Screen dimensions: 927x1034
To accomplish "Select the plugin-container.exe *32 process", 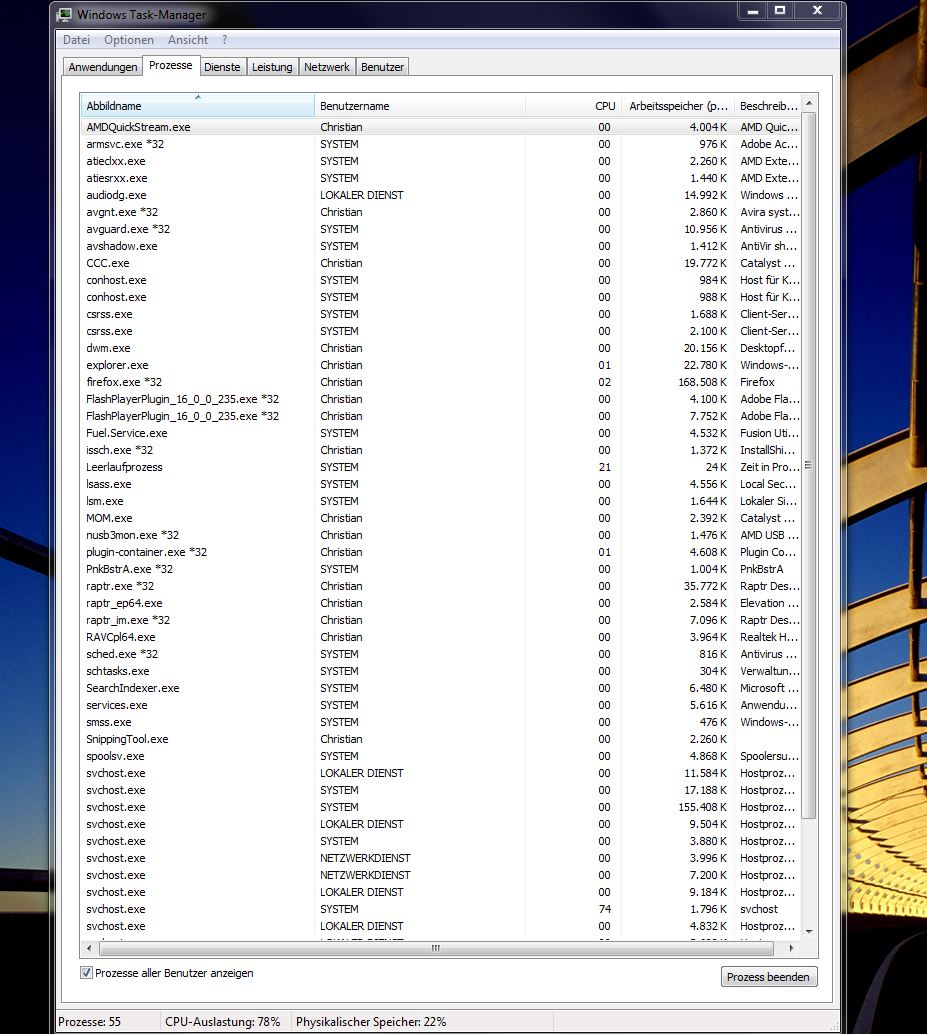I will tap(441, 552).
